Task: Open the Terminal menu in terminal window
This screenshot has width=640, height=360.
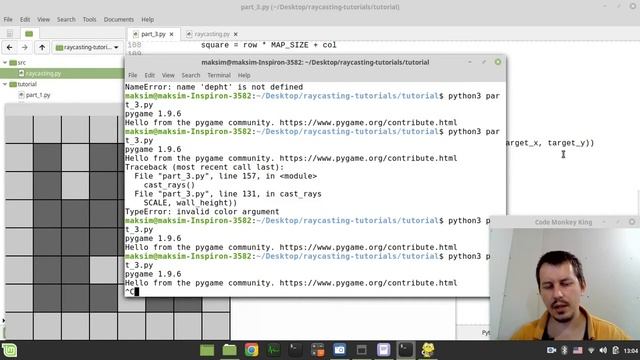Action: 219,75
